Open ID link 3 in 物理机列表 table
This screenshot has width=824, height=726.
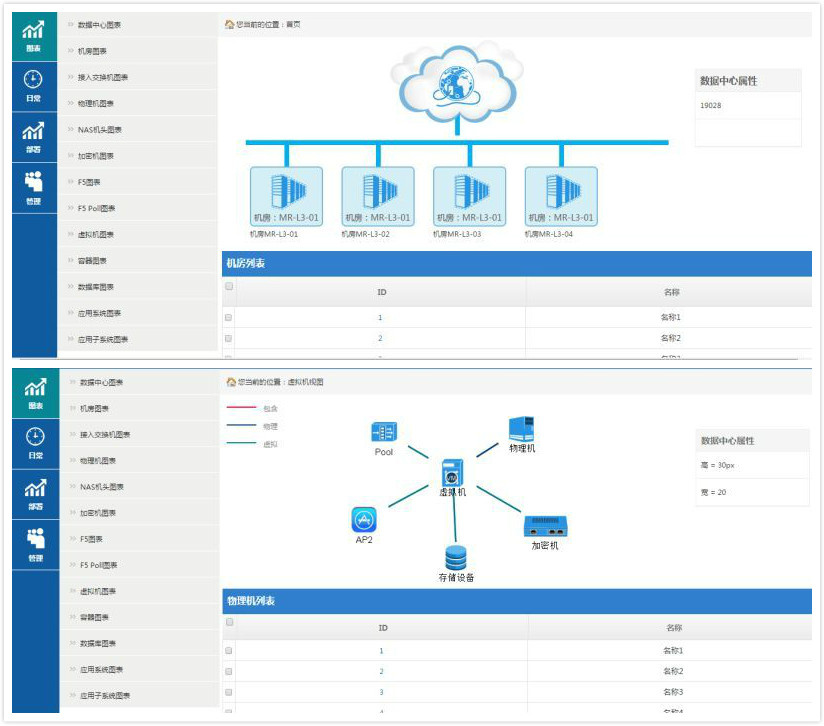tap(382, 692)
